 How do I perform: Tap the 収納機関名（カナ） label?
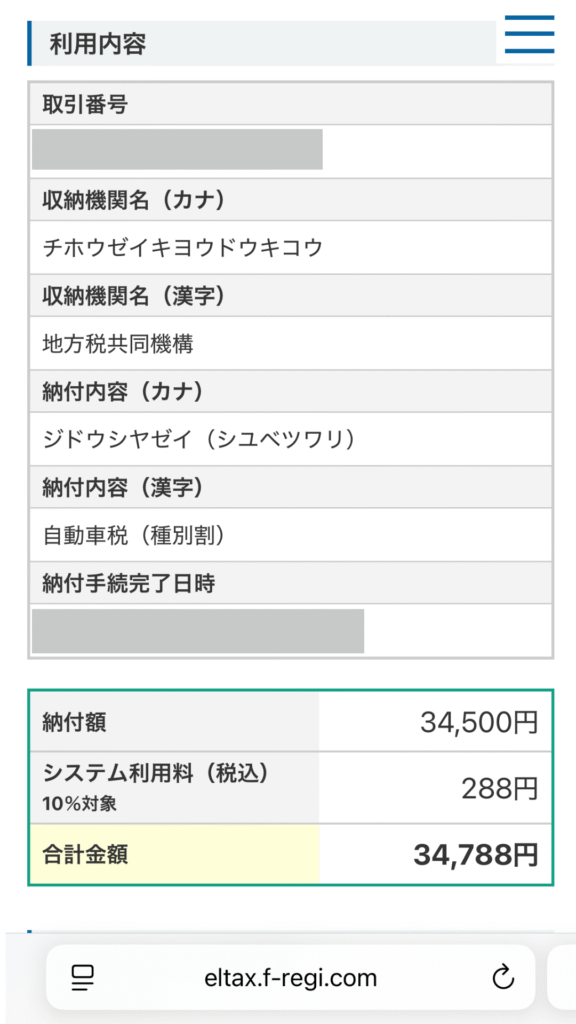[x=134, y=200]
